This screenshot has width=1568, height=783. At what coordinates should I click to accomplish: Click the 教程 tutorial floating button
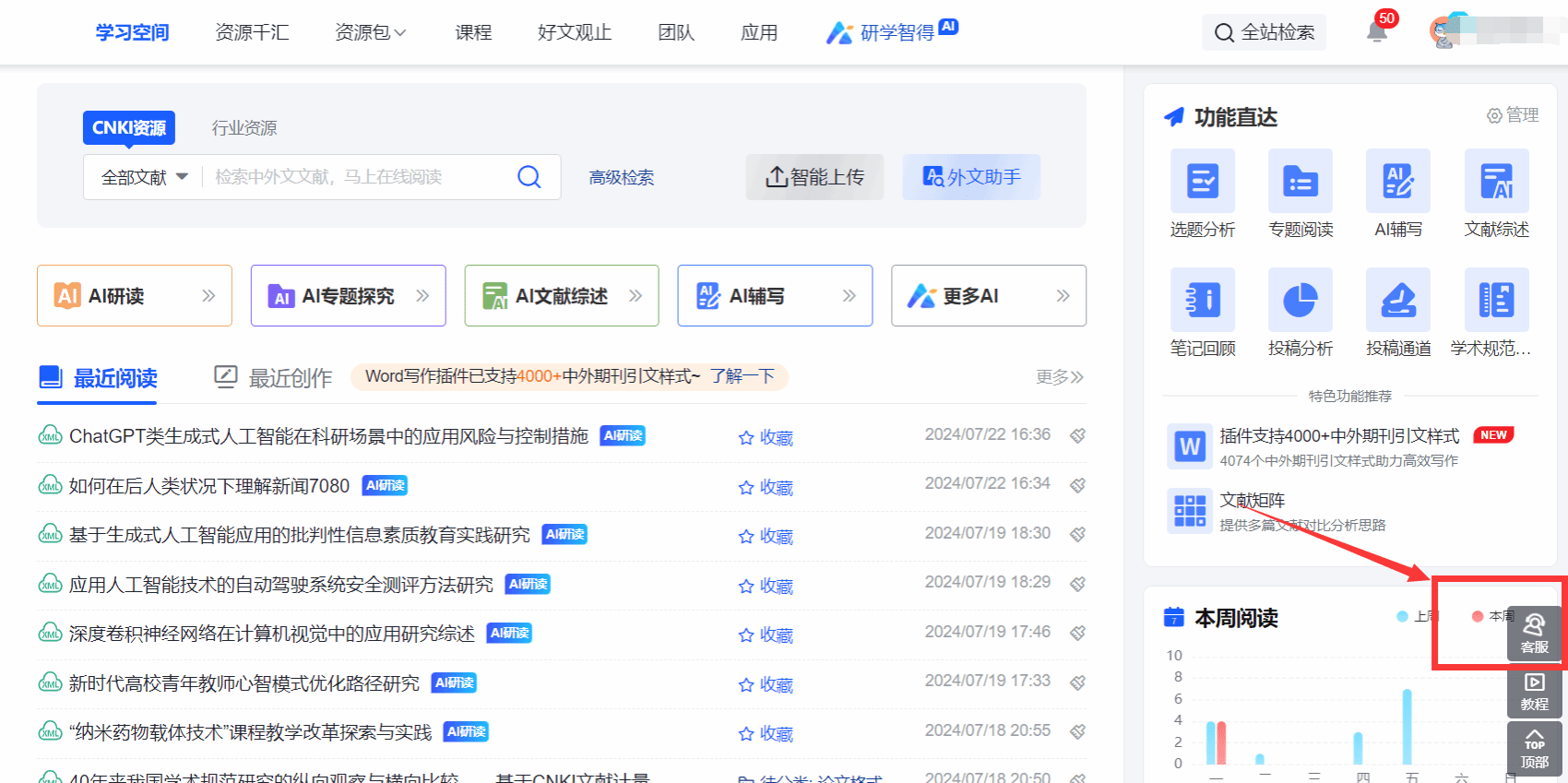point(1534,692)
